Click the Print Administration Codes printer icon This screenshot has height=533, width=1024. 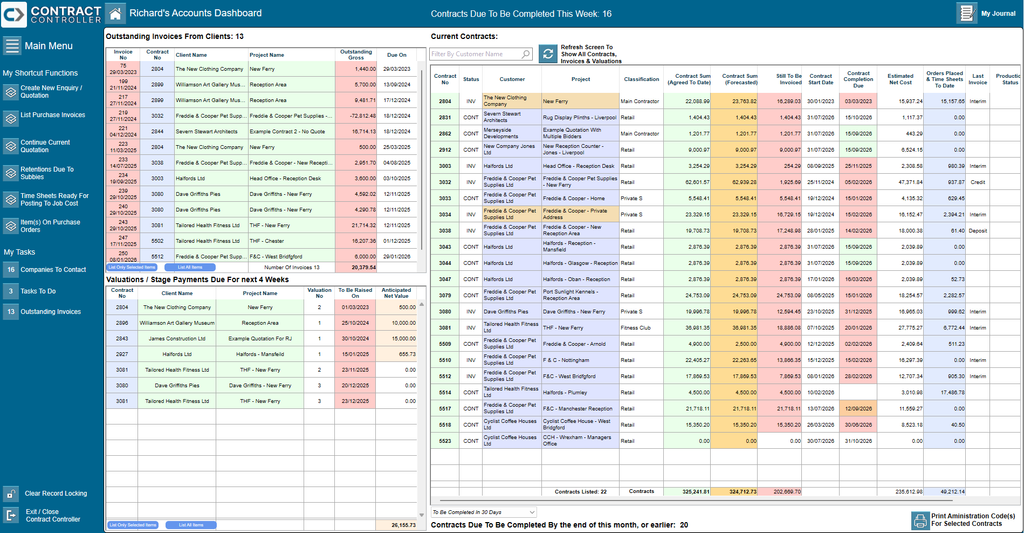pos(920,521)
